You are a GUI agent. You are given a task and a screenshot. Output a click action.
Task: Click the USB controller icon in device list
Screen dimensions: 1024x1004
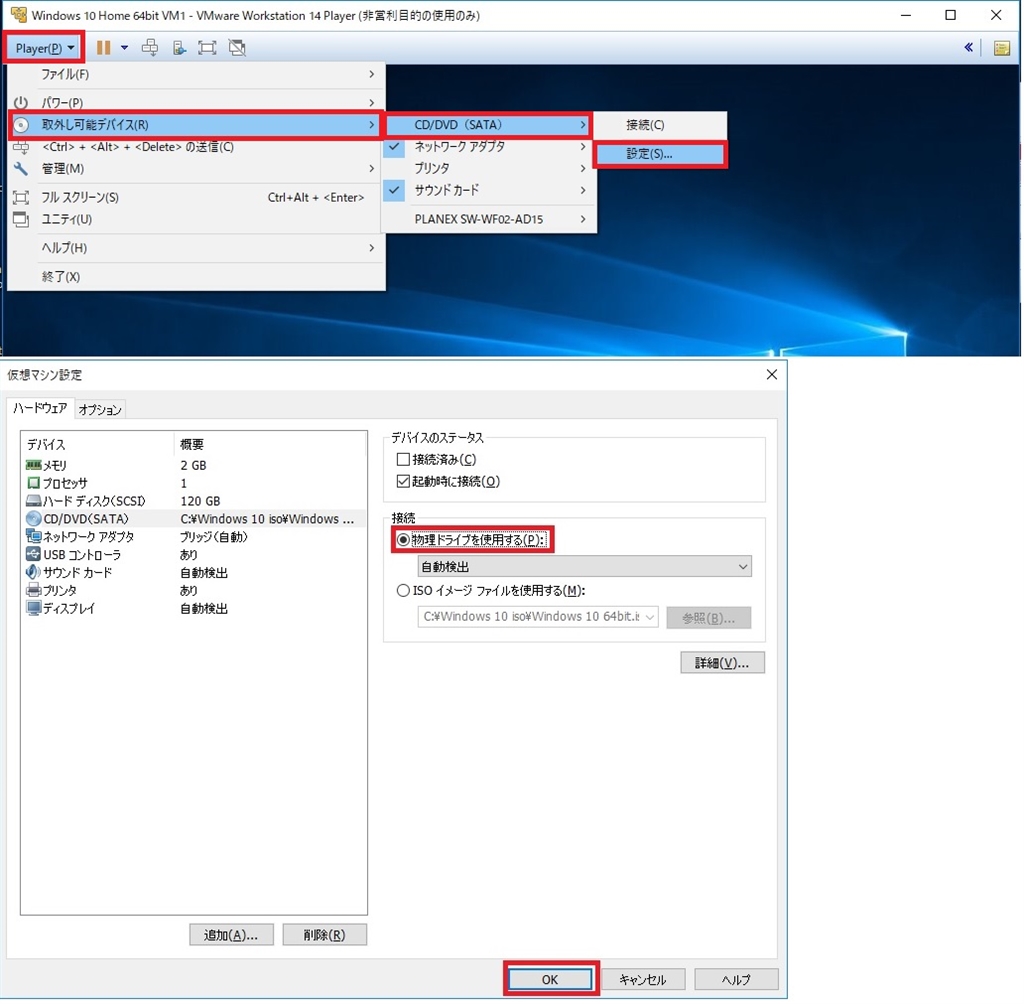(x=33, y=555)
